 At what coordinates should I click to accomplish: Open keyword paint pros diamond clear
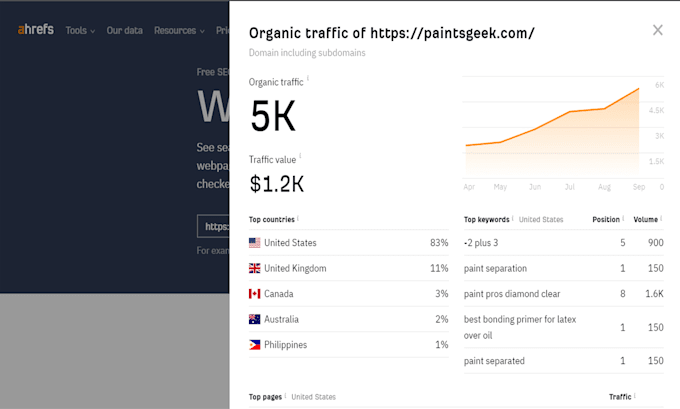[x=512, y=294]
